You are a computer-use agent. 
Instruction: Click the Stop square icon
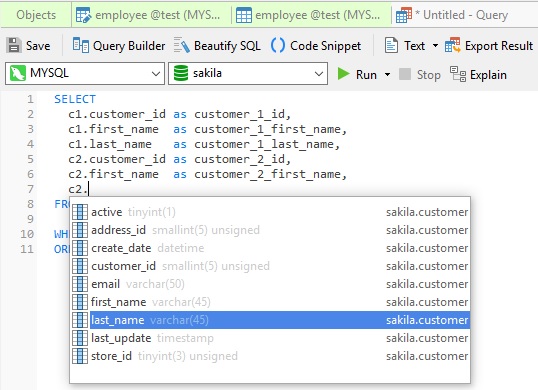coord(405,74)
